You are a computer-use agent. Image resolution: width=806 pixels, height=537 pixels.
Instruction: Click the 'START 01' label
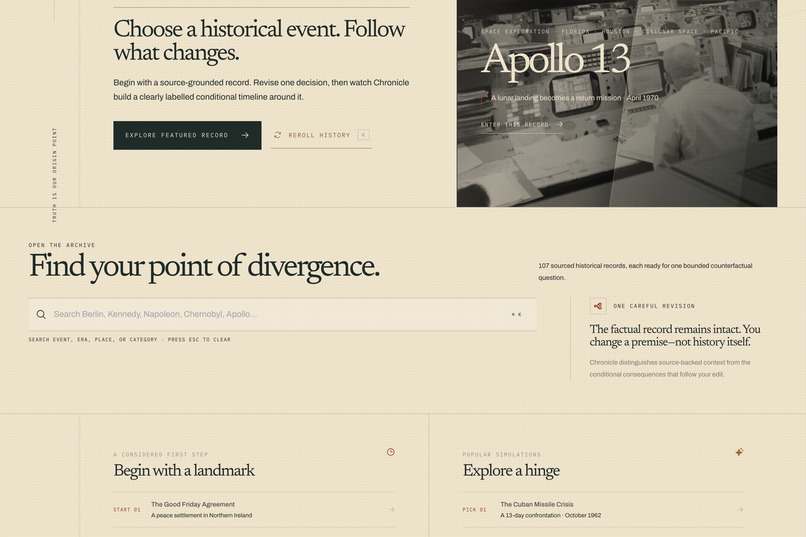127,510
